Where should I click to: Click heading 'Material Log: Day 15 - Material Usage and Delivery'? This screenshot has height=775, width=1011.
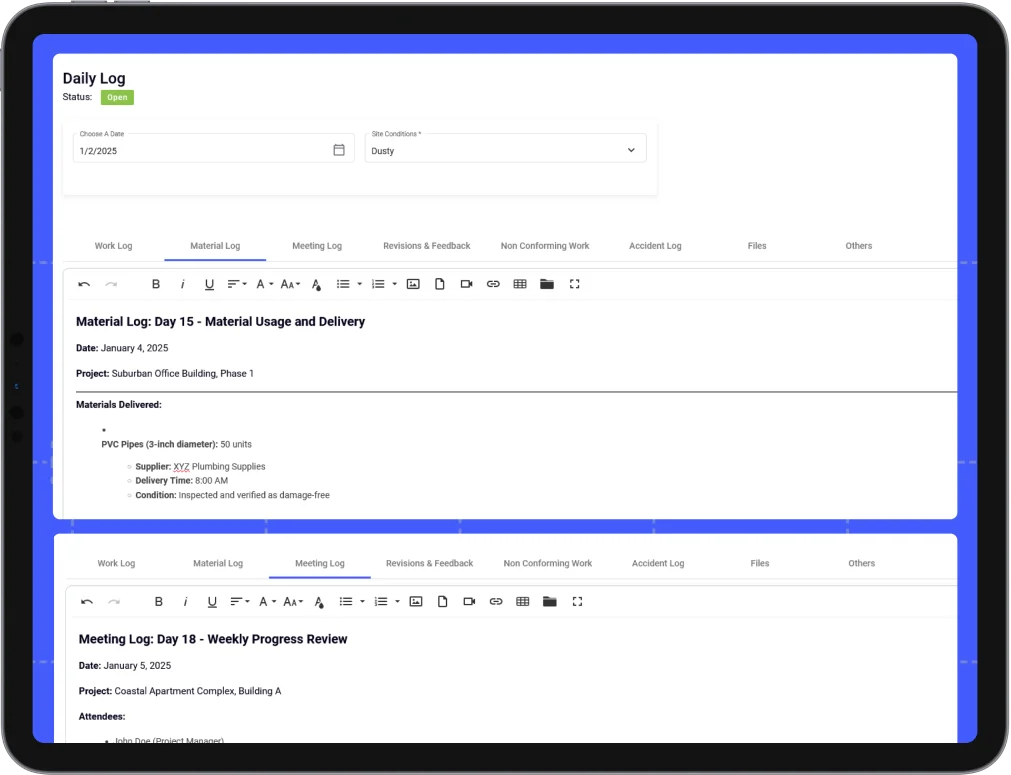(x=221, y=322)
